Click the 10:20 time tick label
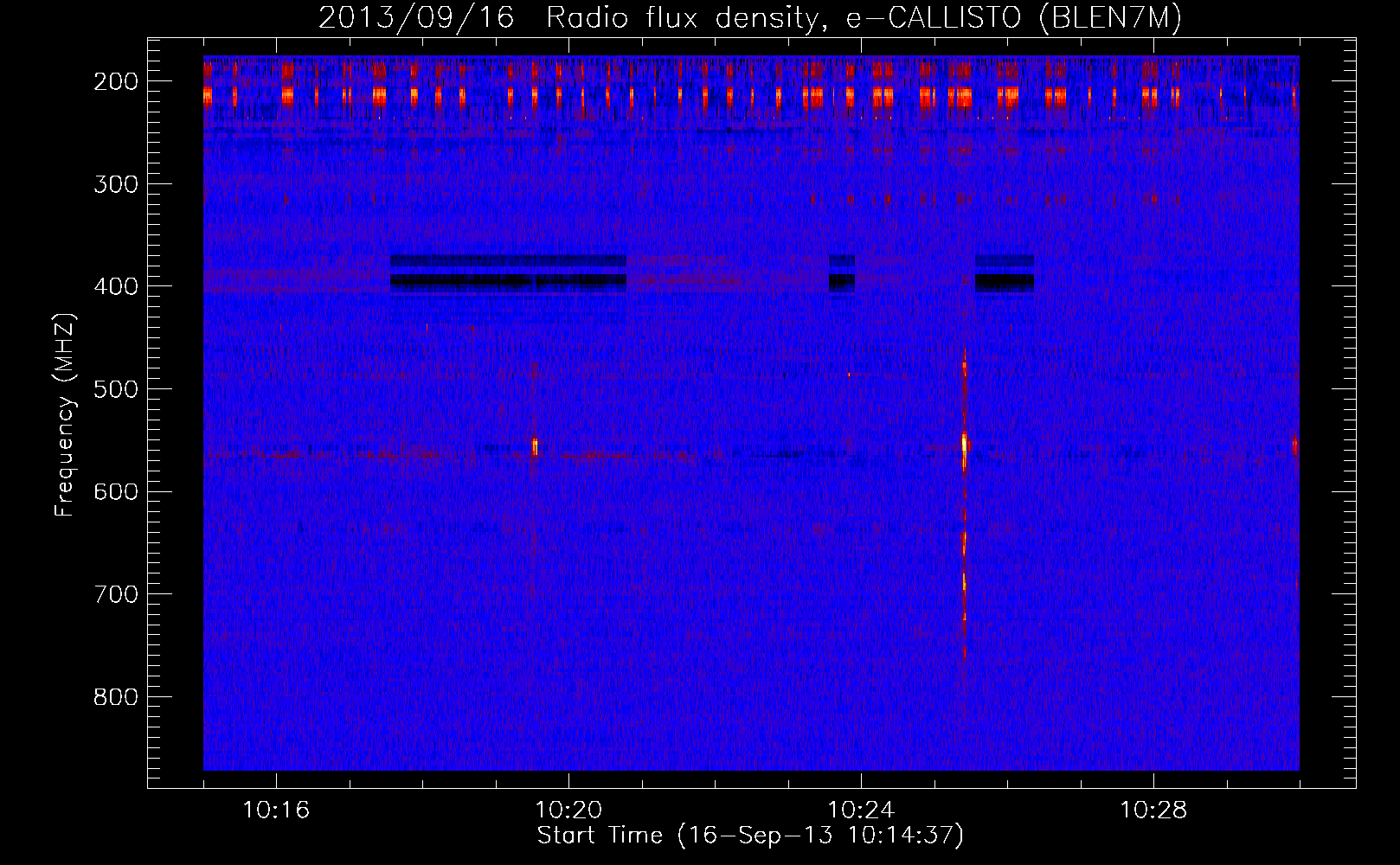 [568, 811]
